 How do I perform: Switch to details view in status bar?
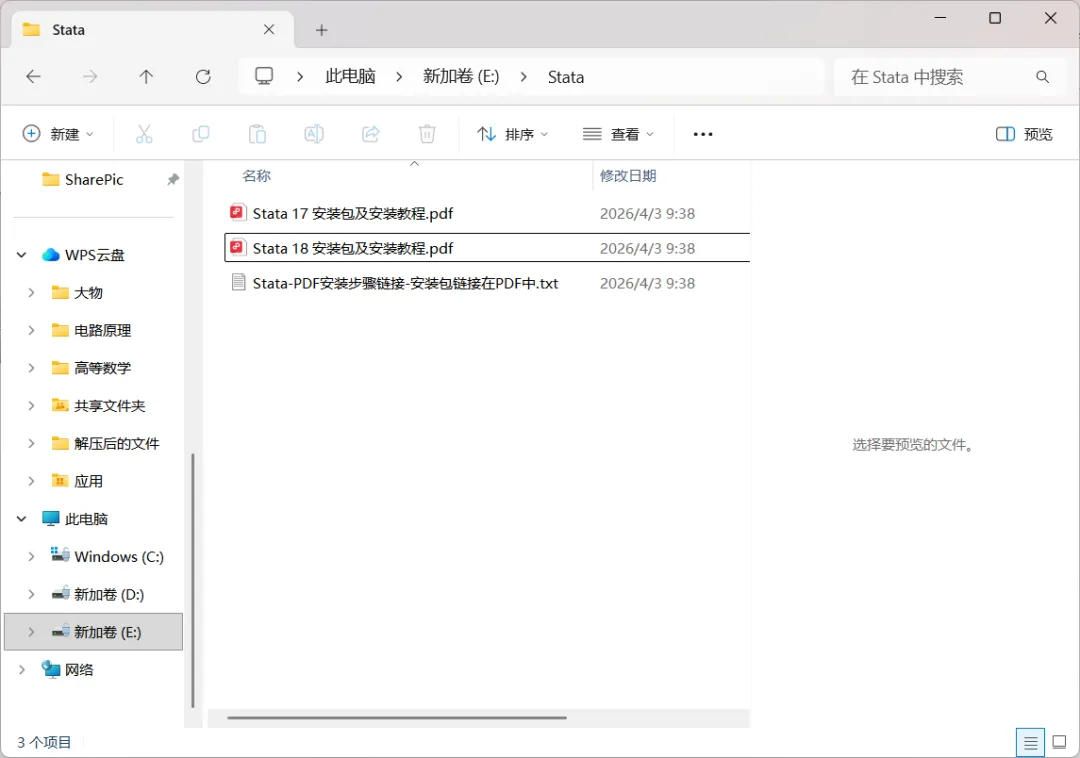tap(1030, 743)
